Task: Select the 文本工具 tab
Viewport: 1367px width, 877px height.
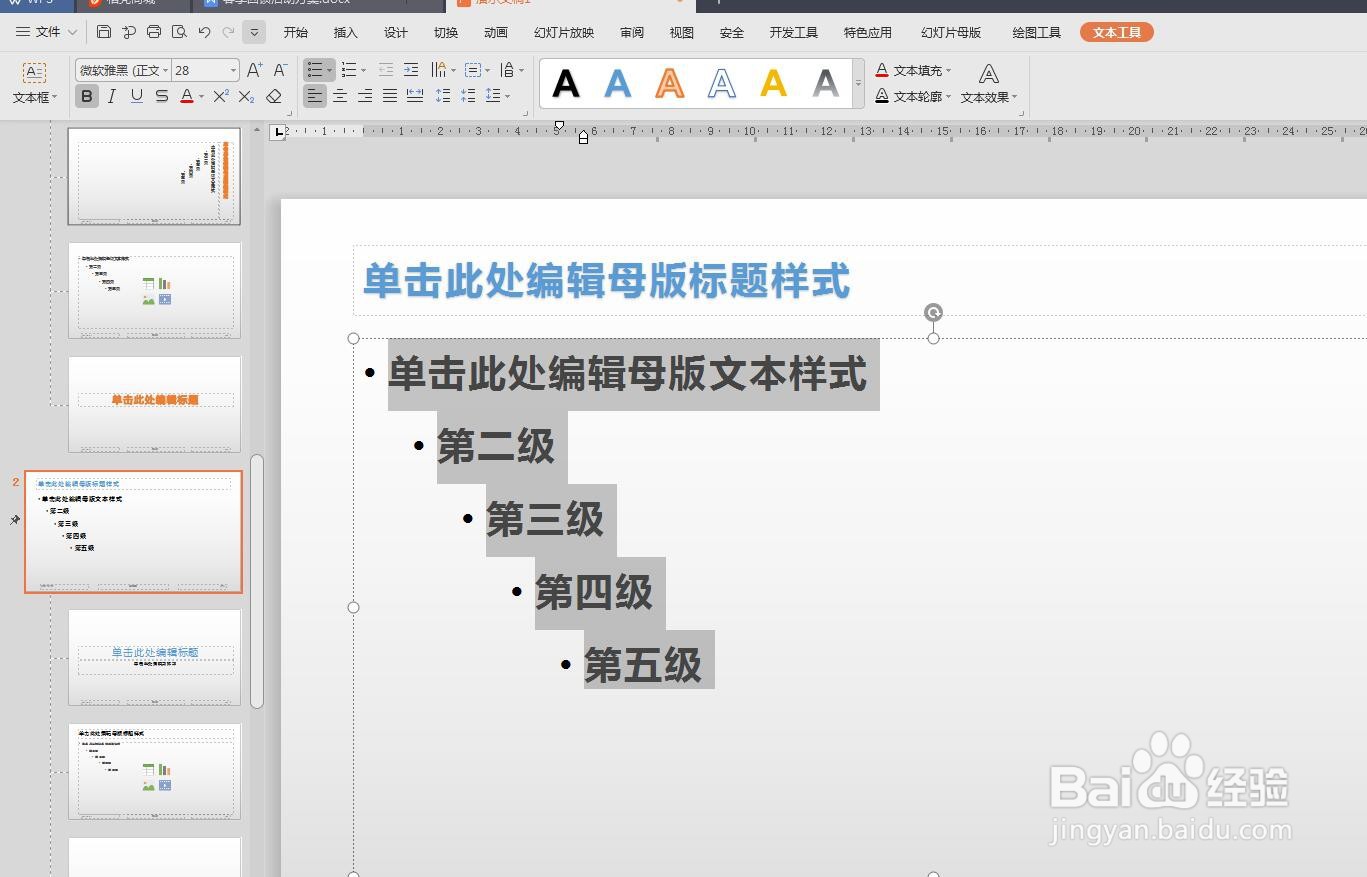Action: click(1117, 32)
